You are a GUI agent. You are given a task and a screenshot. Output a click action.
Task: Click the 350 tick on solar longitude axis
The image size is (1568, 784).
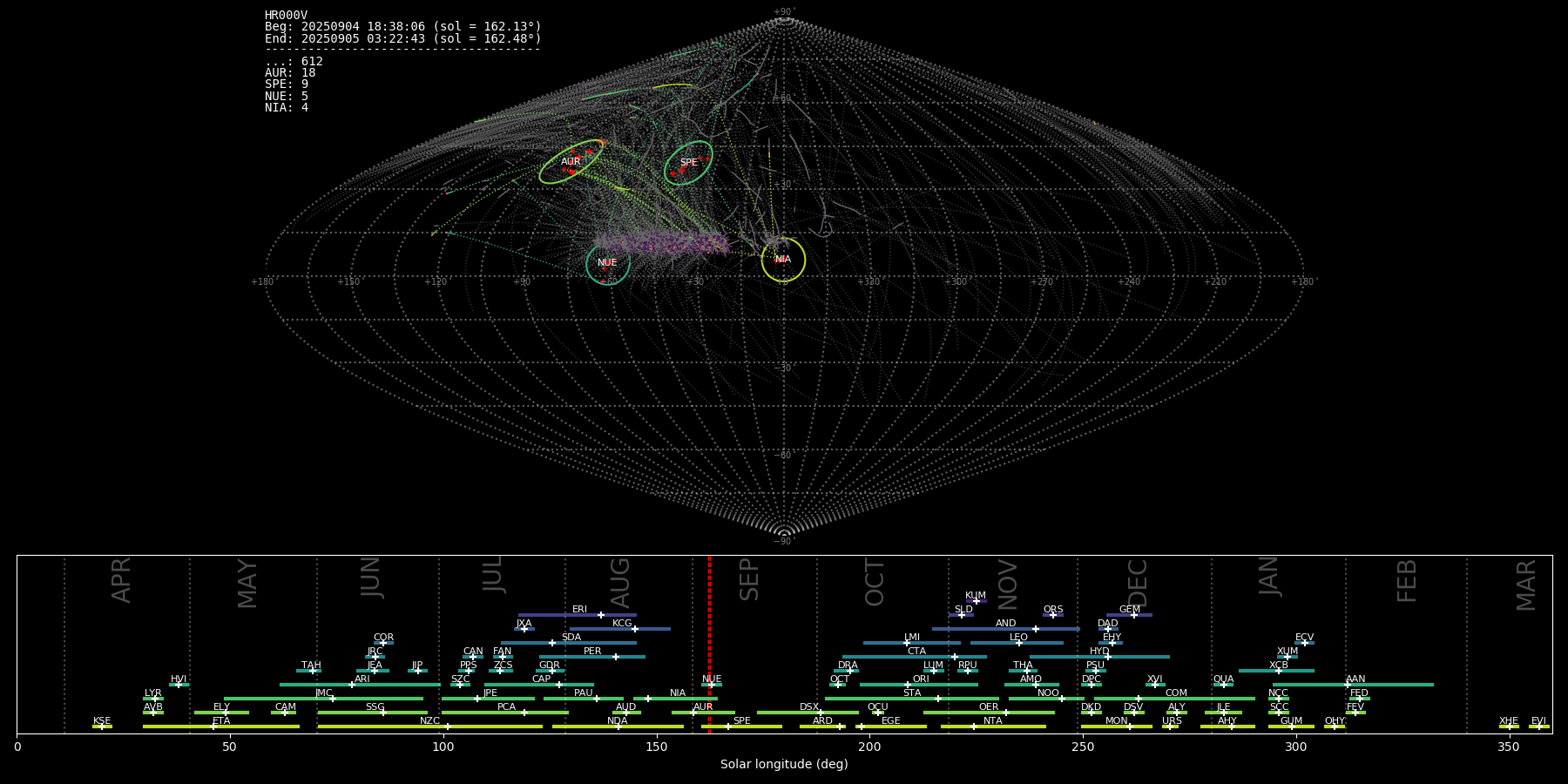coord(1509,747)
